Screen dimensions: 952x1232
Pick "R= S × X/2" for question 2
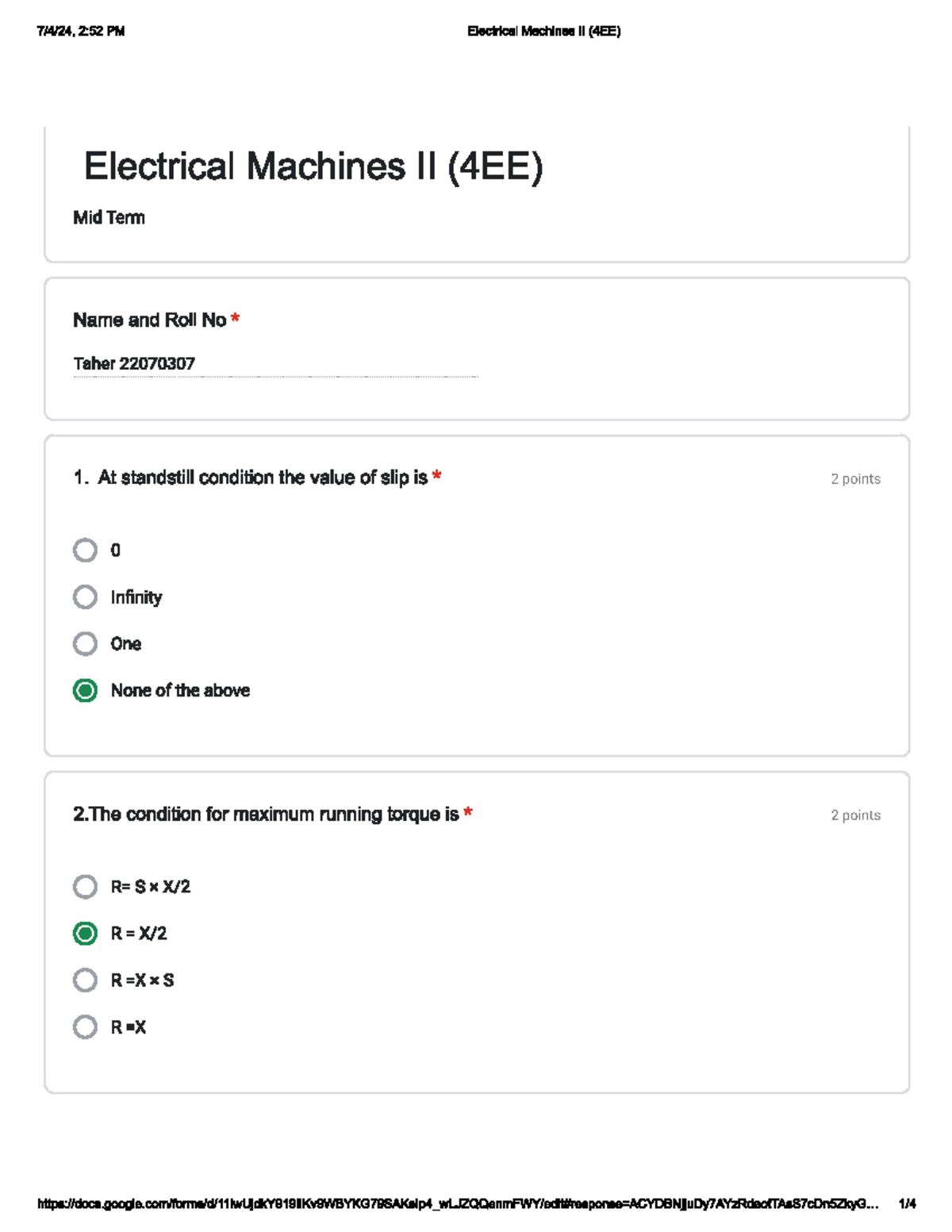[86, 887]
